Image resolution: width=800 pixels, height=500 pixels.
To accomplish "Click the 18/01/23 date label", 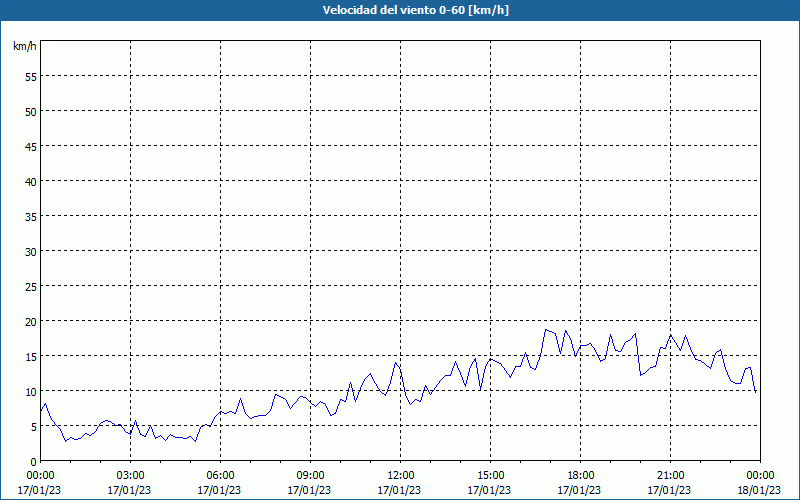I will 759,490.
